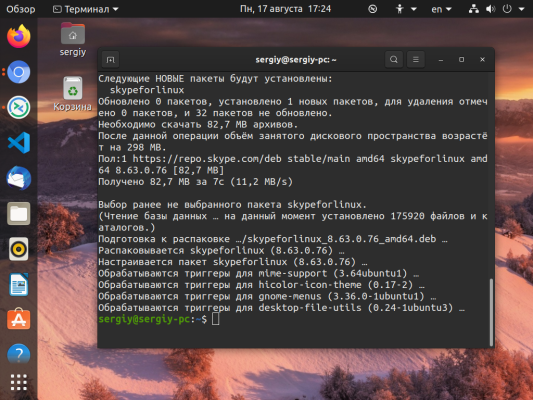Open a new terminal tab button

coord(110,60)
